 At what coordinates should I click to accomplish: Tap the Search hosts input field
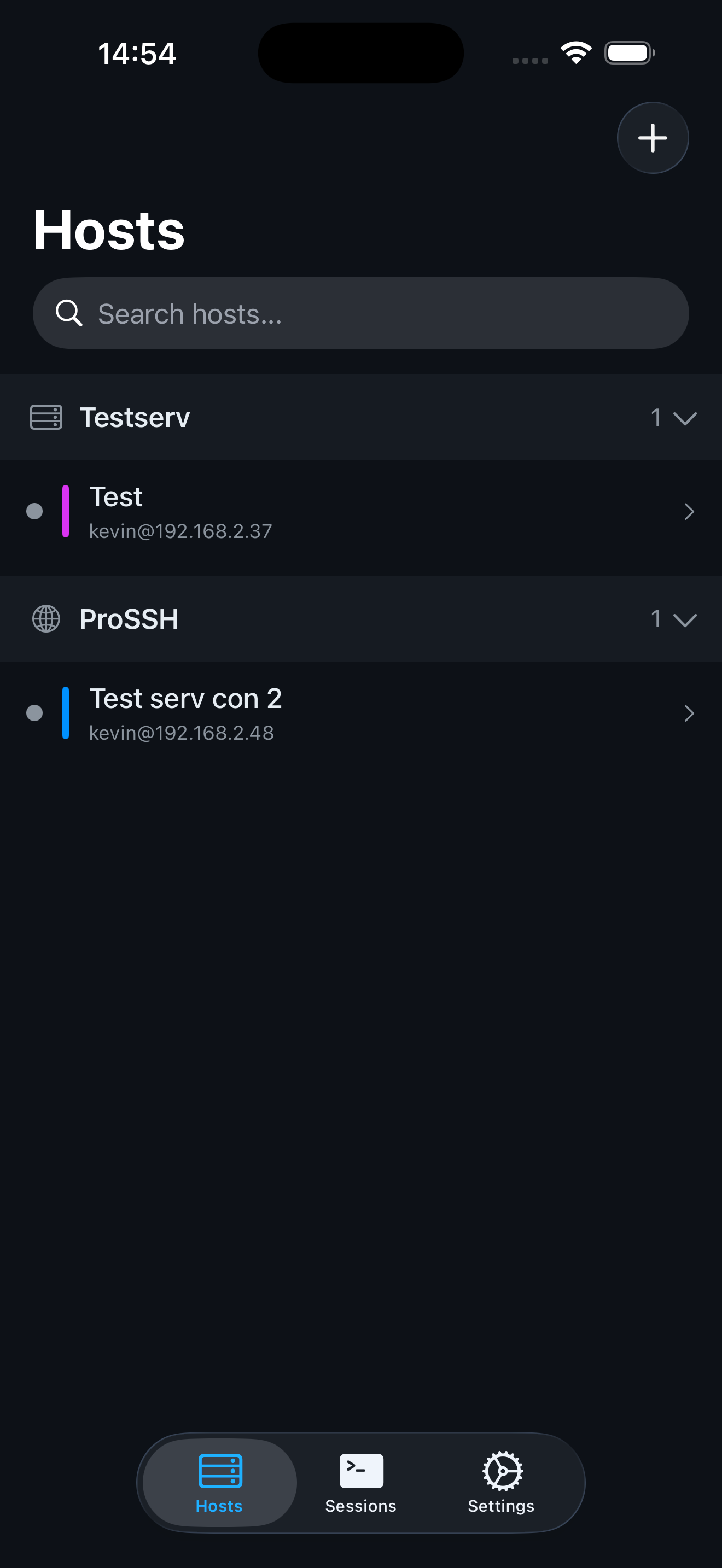pyautogui.click(x=360, y=313)
